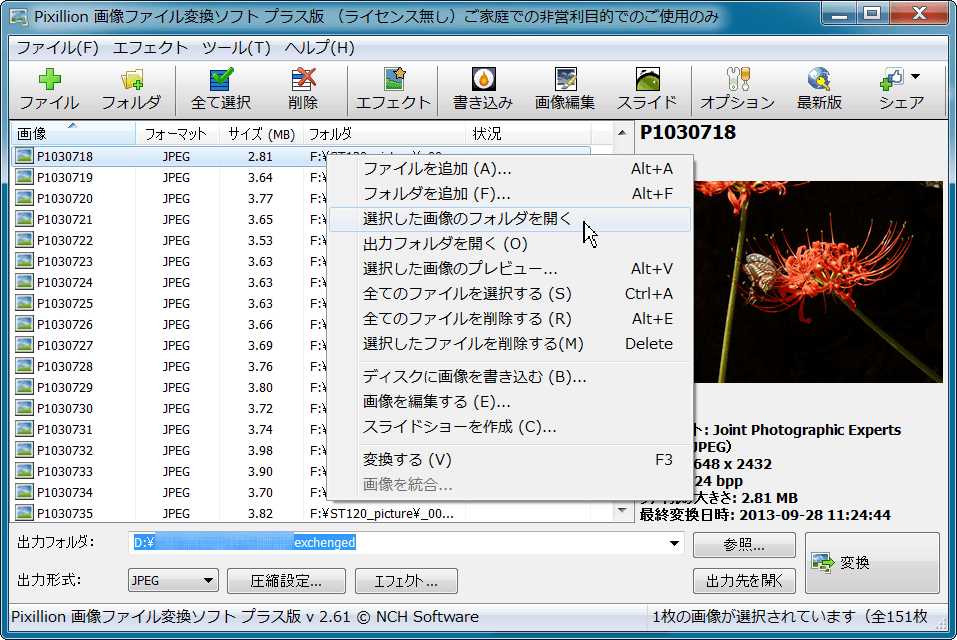Choose 全てのファイルを削除する (R)
The width and height of the screenshot is (957, 640).
(x=510, y=319)
